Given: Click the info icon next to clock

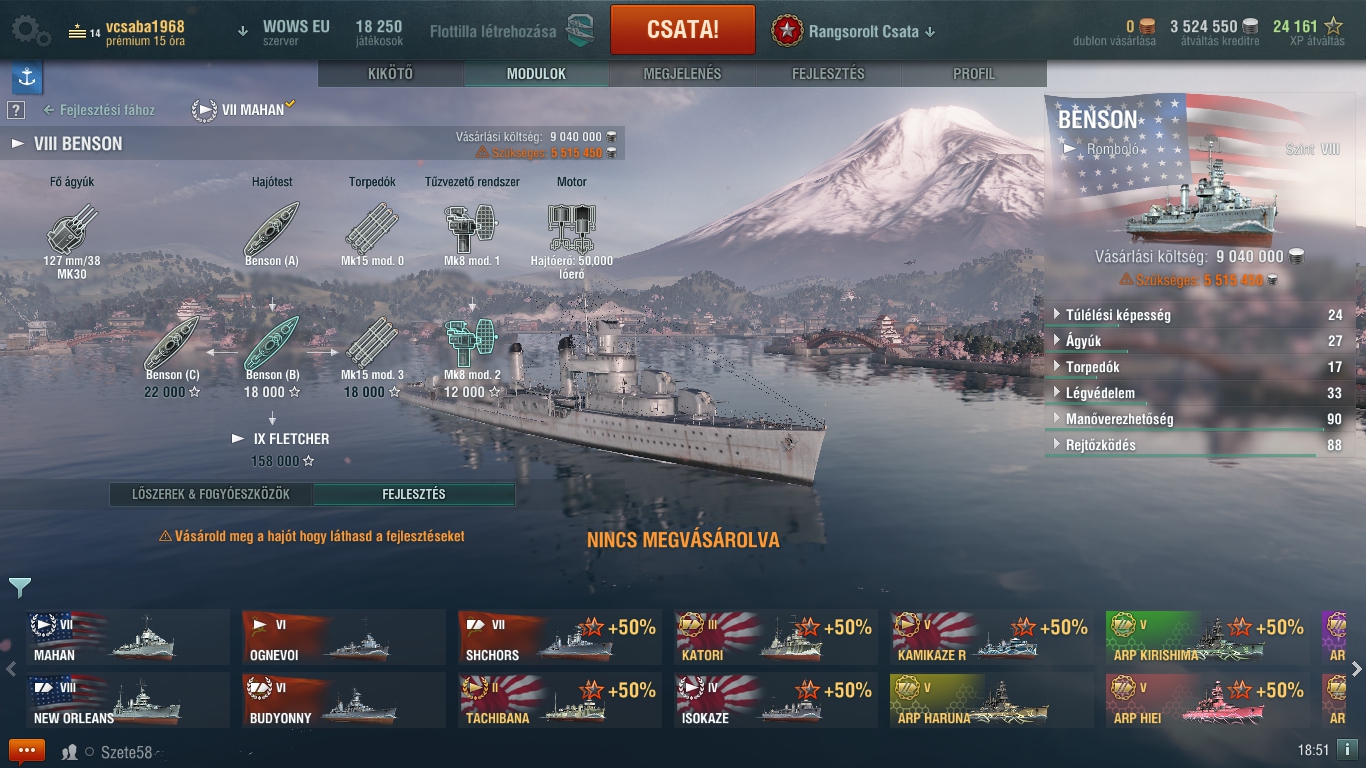Looking at the screenshot, I should (1347, 749).
